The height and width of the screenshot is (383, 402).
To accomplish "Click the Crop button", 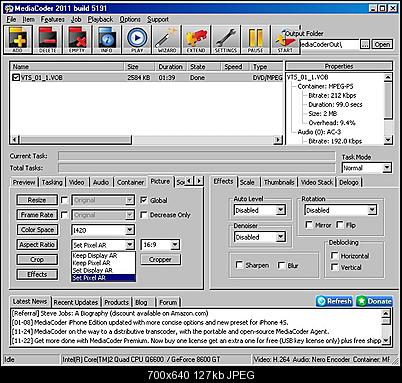I will pos(37,259).
